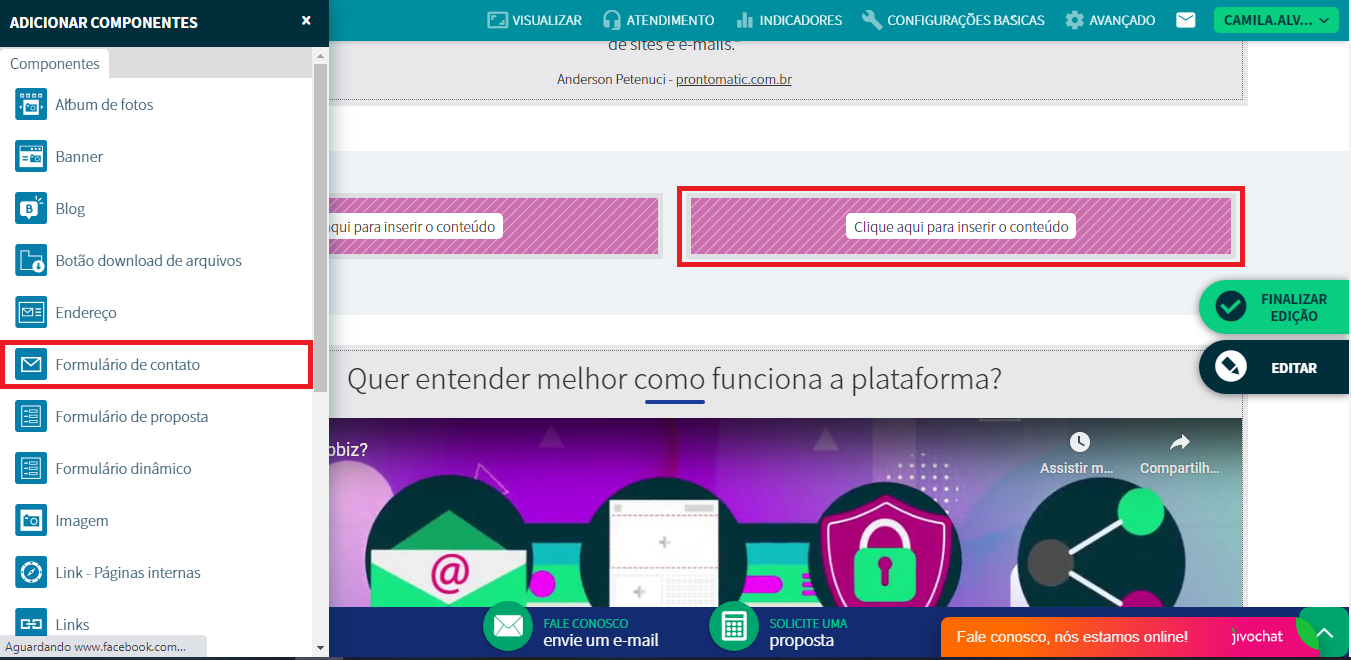The width and height of the screenshot is (1351, 660).
Task: Open the mail envelope icon in top bar
Action: coord(1185,20)
